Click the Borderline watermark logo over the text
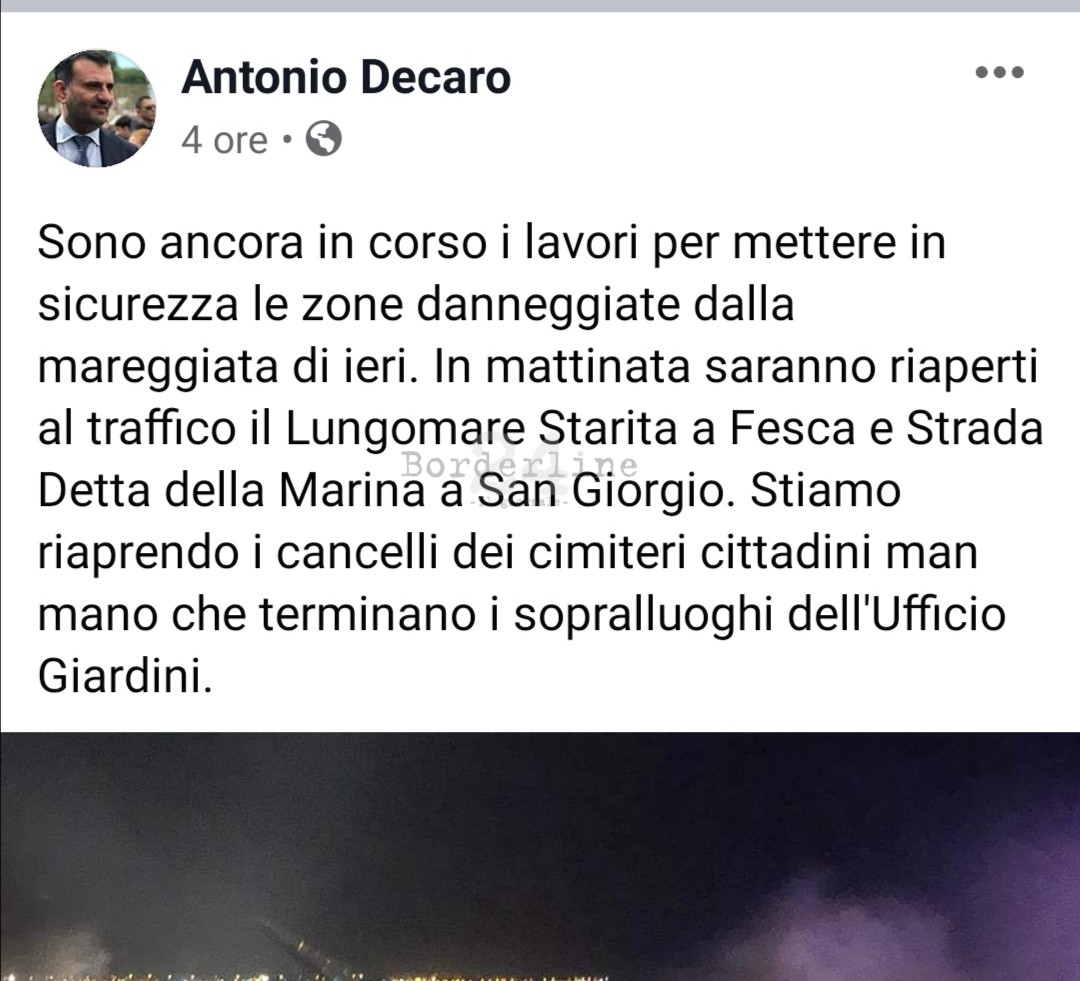This screenshot has height=981, width=1080. [520, 467]
